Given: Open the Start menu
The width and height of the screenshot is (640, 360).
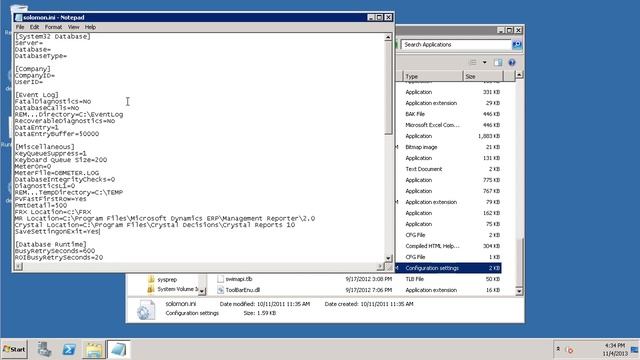Looking at the screenshot, I should pyautogui.click(x=14, y=349).
